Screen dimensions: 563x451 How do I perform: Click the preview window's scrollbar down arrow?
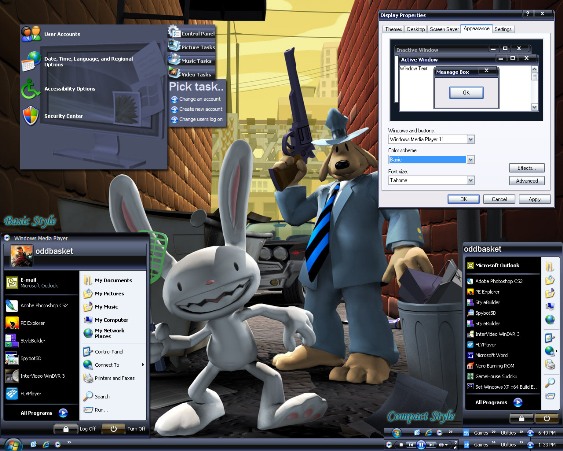(534, 107)
